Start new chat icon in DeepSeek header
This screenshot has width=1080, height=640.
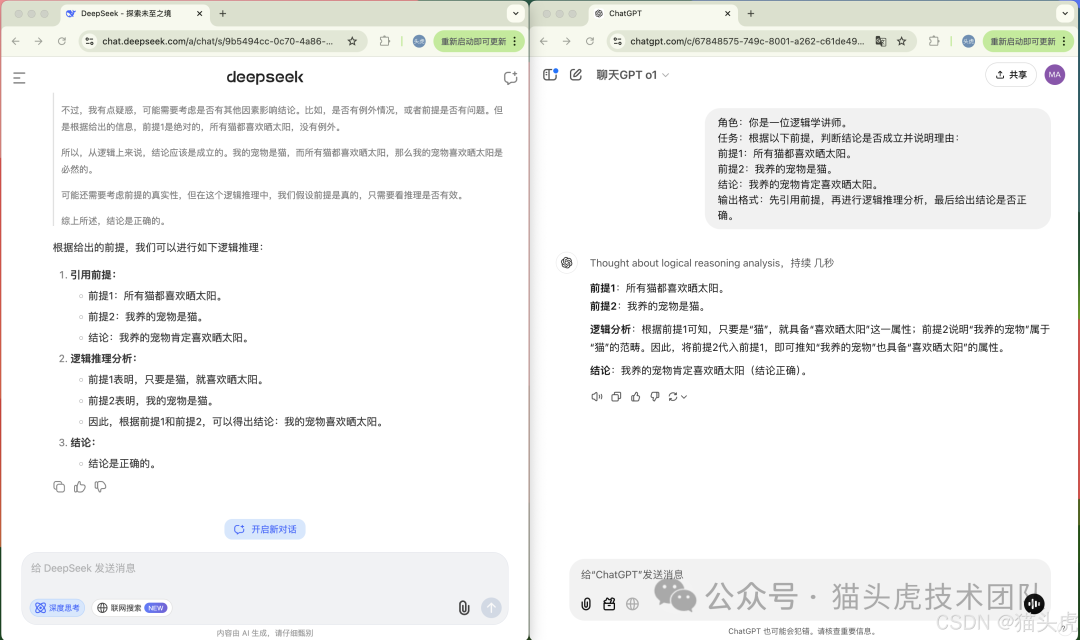coord(510,78)
